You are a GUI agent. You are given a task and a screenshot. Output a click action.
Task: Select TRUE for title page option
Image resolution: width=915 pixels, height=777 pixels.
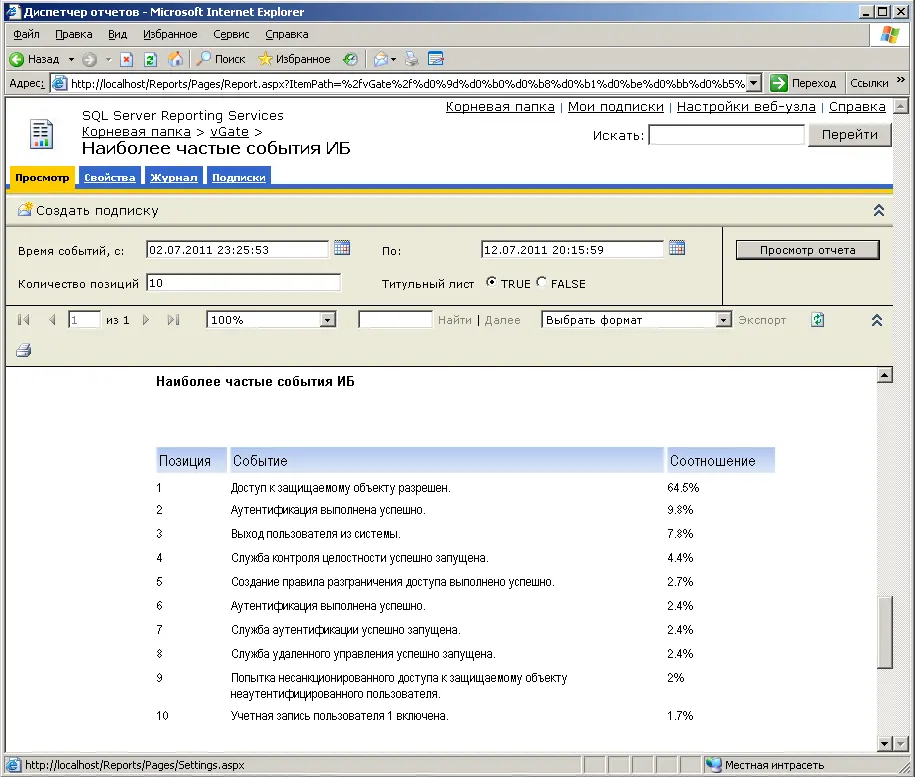click(x=491, y=283)
